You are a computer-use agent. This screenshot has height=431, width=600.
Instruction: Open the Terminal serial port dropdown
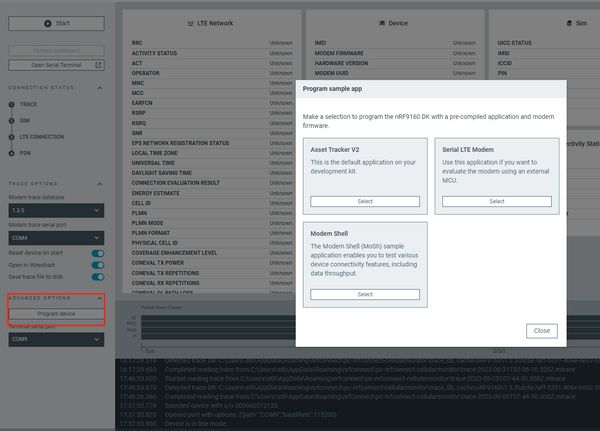(x=56, y=340)
